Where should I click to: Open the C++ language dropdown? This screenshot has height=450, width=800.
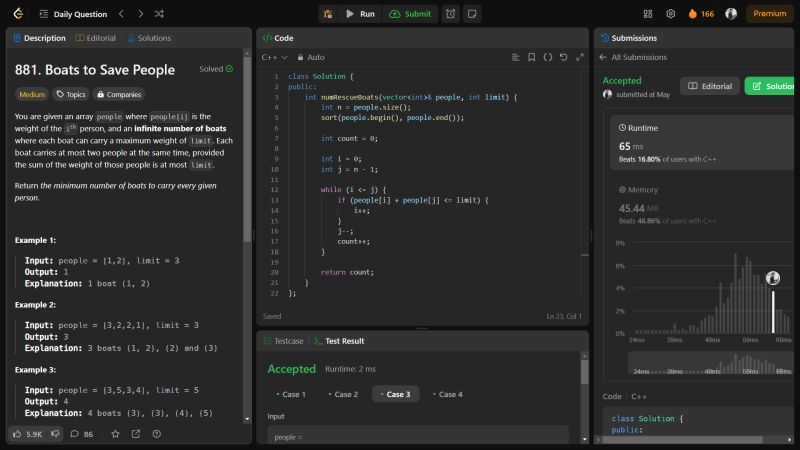click(274, 57)
